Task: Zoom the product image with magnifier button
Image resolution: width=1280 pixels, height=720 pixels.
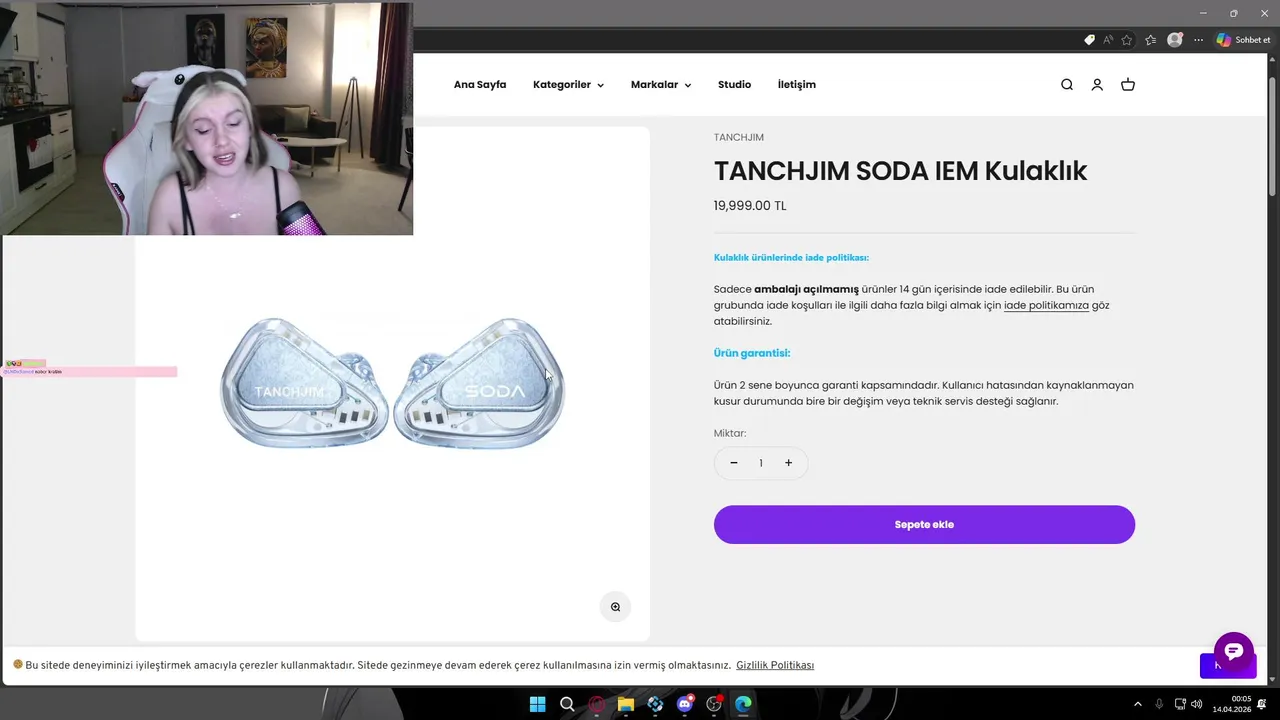Action: coord(615,607)
